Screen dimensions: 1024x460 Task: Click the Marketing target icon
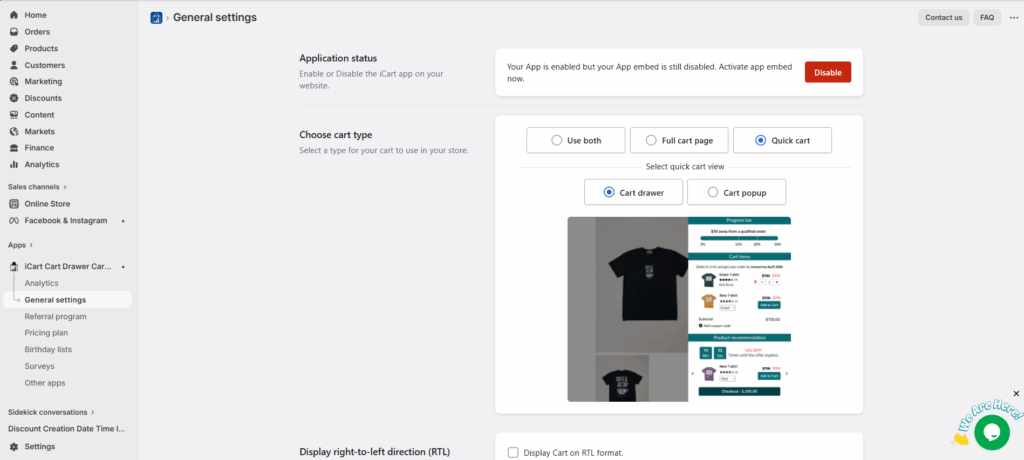(x=14, y=82)
